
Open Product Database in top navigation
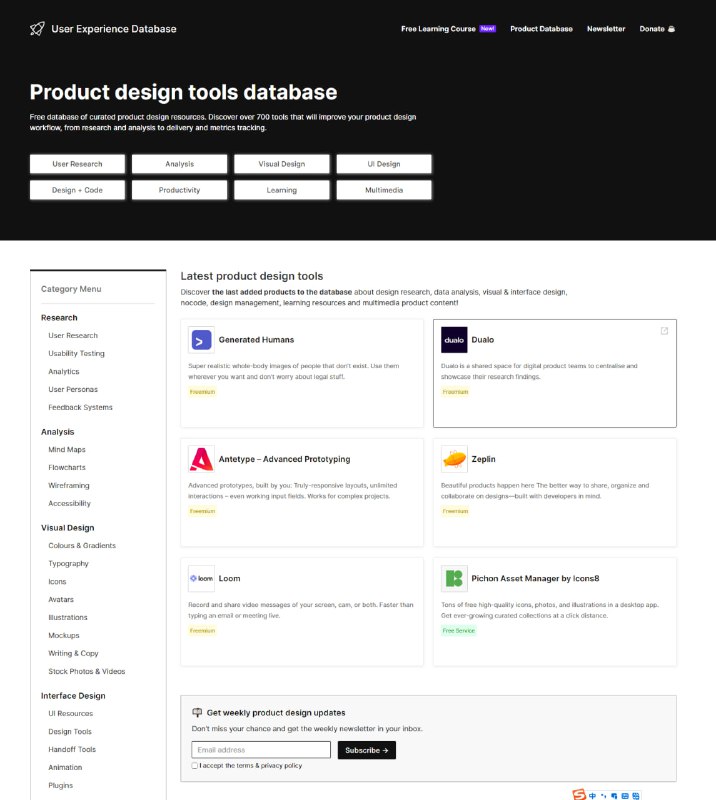coord(540,28)
